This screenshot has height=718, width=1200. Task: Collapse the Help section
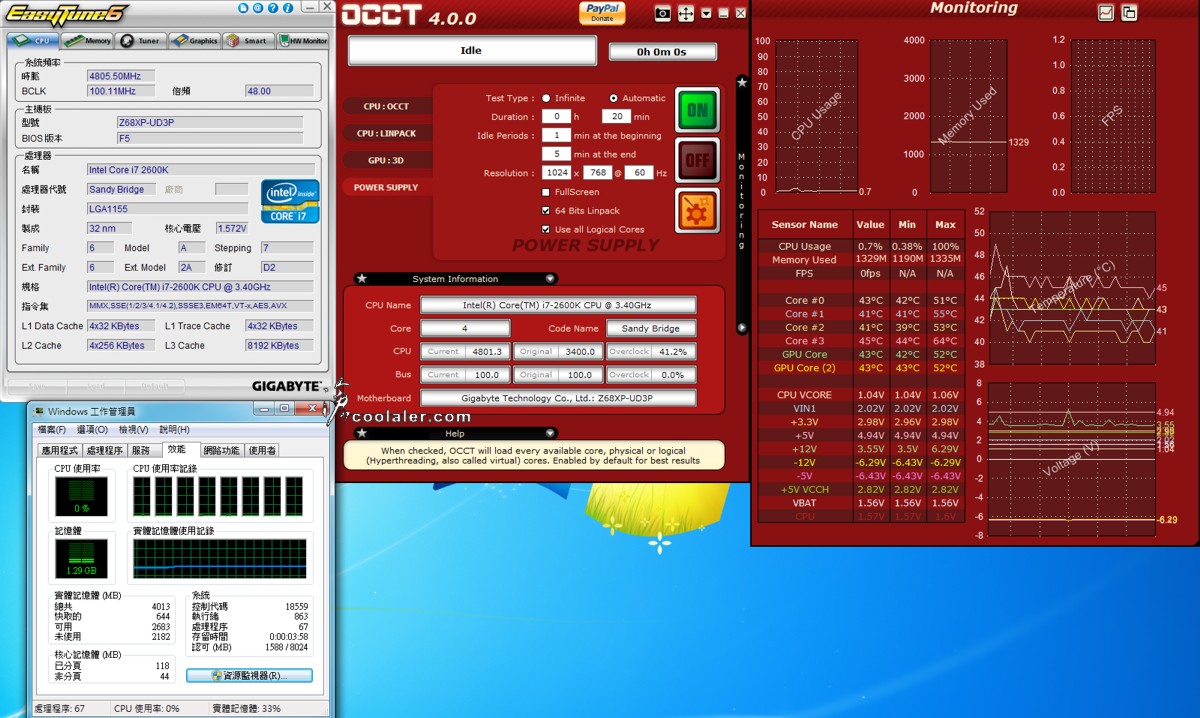[550, 434]
